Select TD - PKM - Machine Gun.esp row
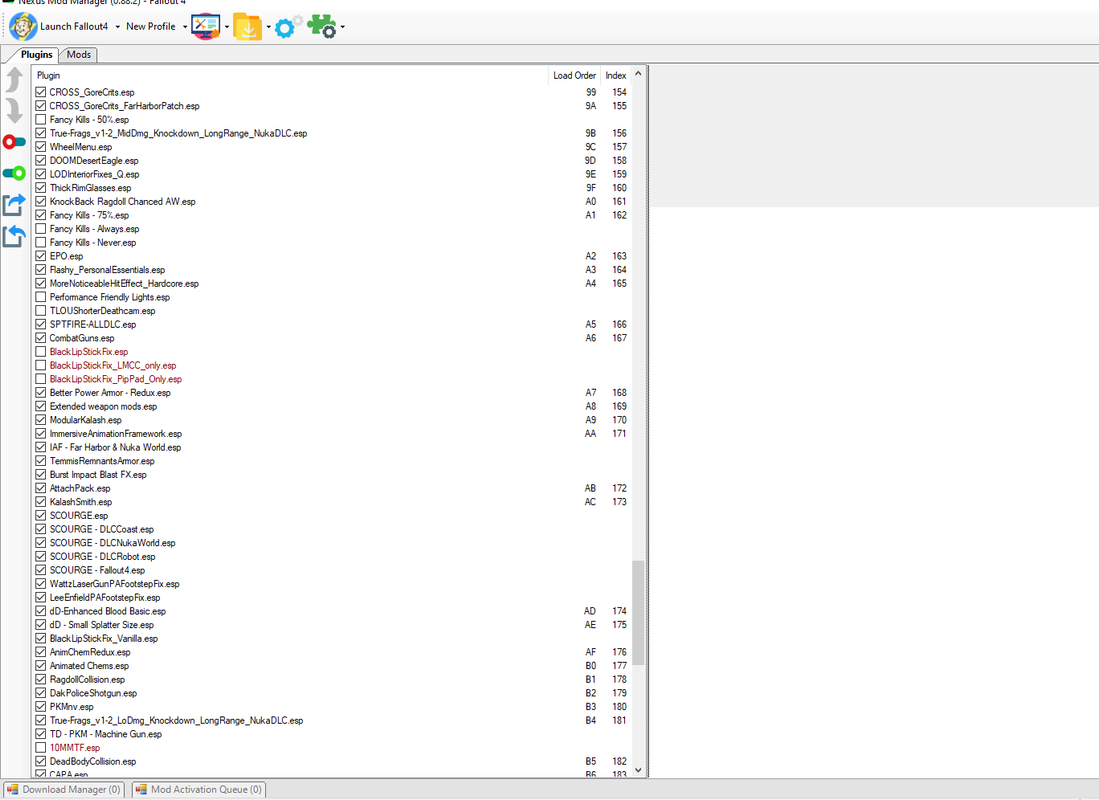 [332, 734]
